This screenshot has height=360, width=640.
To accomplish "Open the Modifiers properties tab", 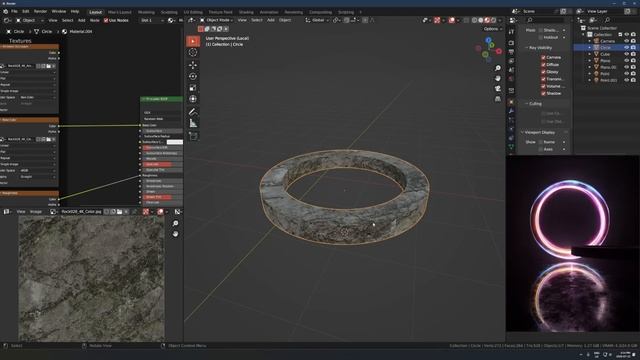I will tap(511, 111).
